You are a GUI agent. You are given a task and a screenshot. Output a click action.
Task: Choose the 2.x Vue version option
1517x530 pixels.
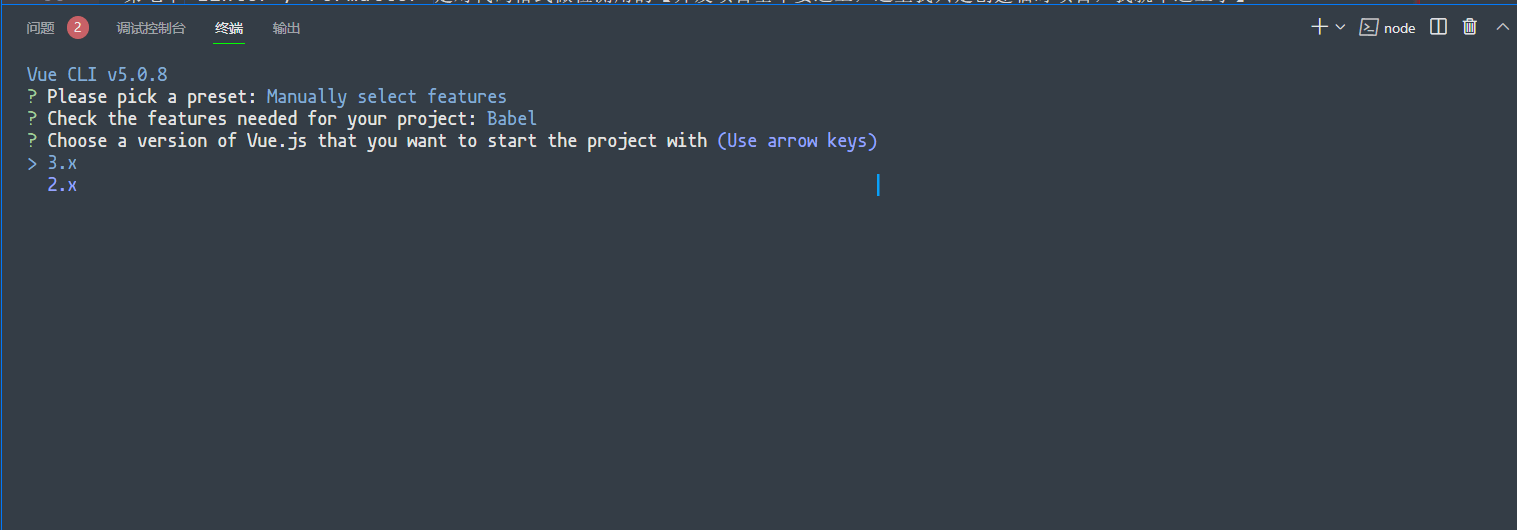[62, 185]
